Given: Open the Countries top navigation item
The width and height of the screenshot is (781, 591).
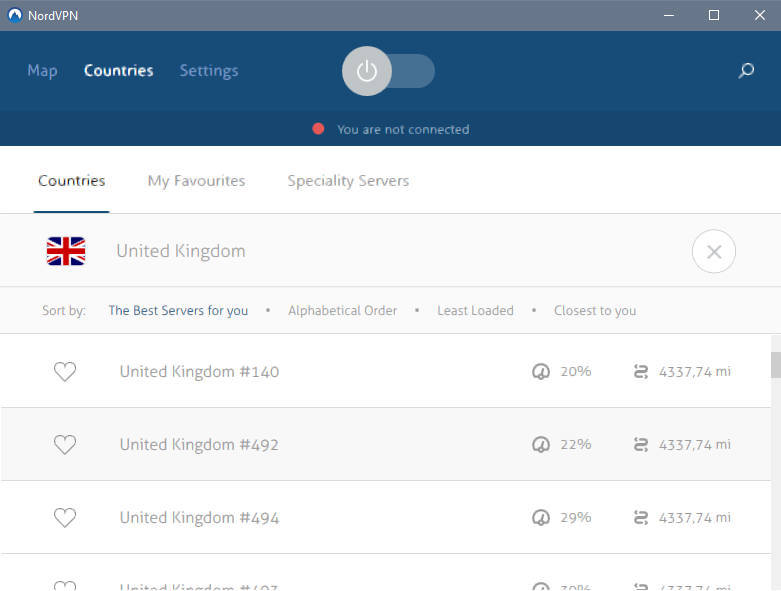Looking at the screenshot, I should (x=119, y=71).
